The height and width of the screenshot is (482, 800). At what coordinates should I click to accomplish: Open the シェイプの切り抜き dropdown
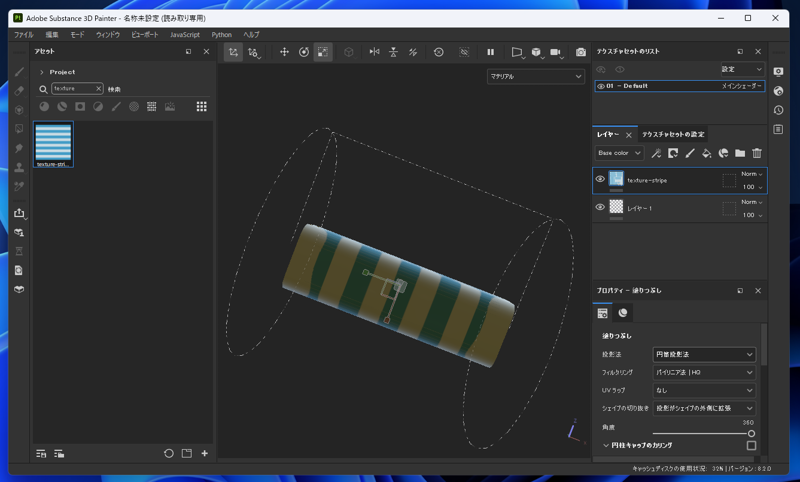pos(704,408)
